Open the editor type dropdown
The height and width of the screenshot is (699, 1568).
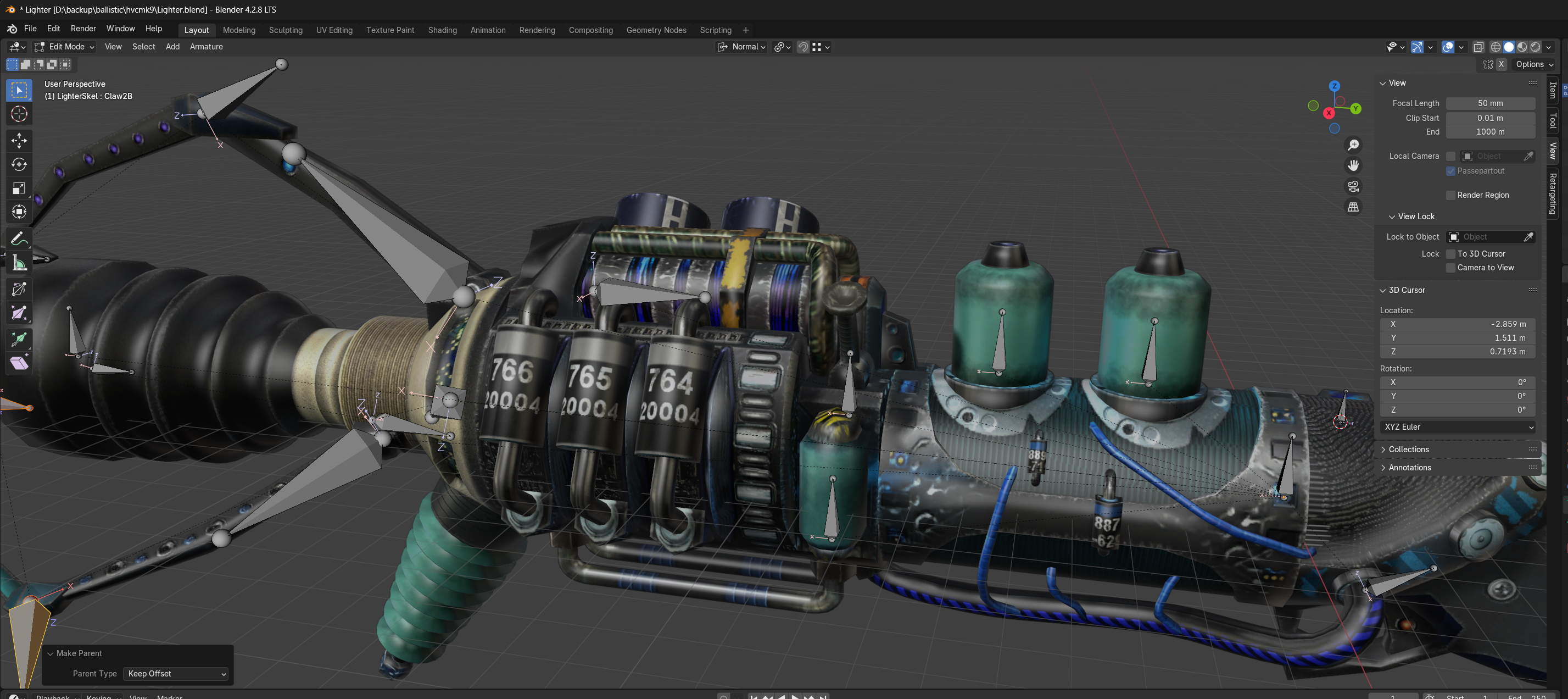[16, 47]
